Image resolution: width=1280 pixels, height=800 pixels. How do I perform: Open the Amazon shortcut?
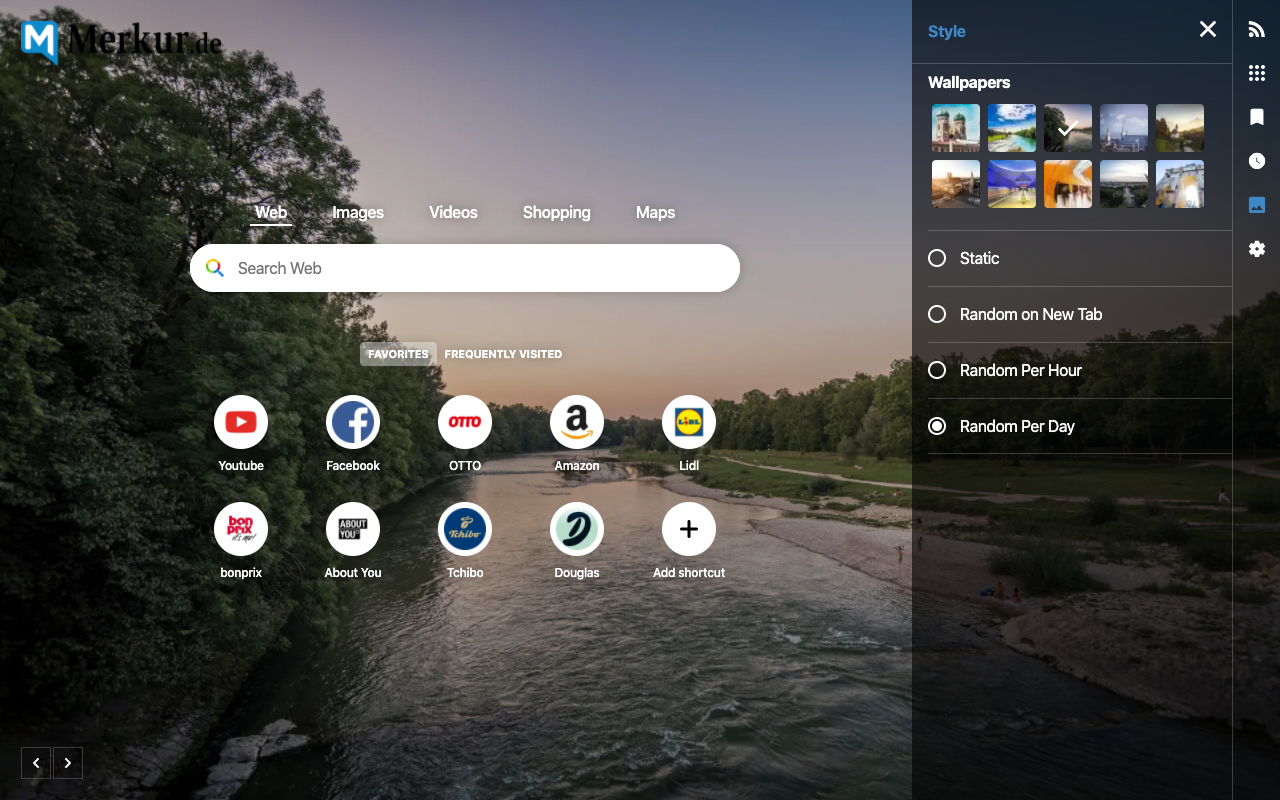577,422
